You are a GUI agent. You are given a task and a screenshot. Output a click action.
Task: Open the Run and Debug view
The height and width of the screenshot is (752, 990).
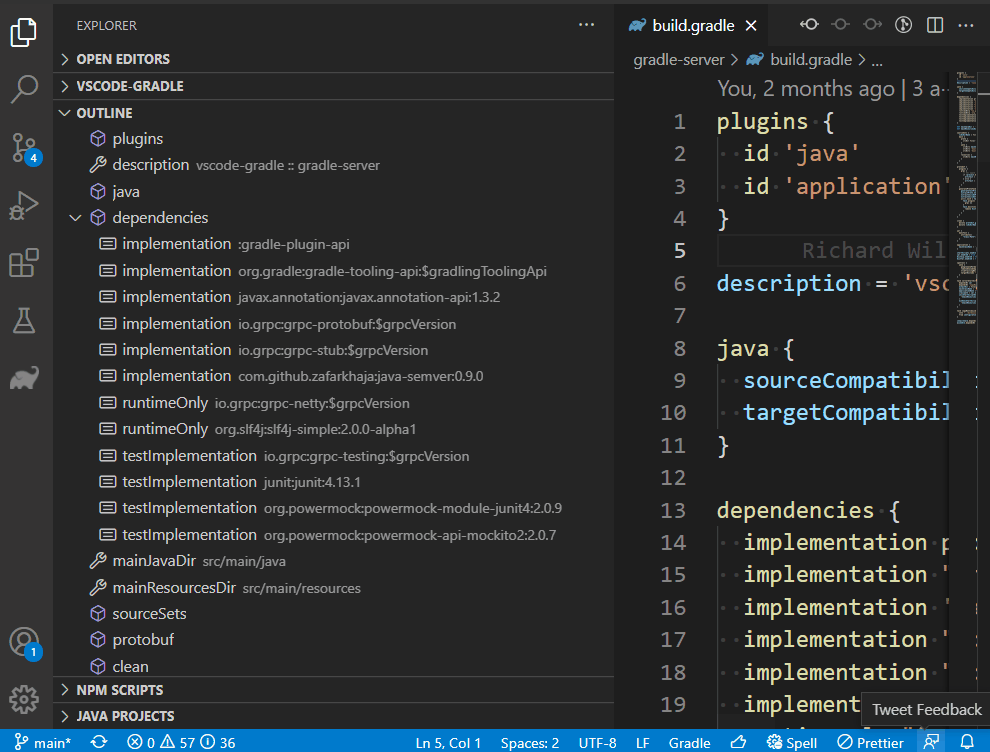pos(24,205)
